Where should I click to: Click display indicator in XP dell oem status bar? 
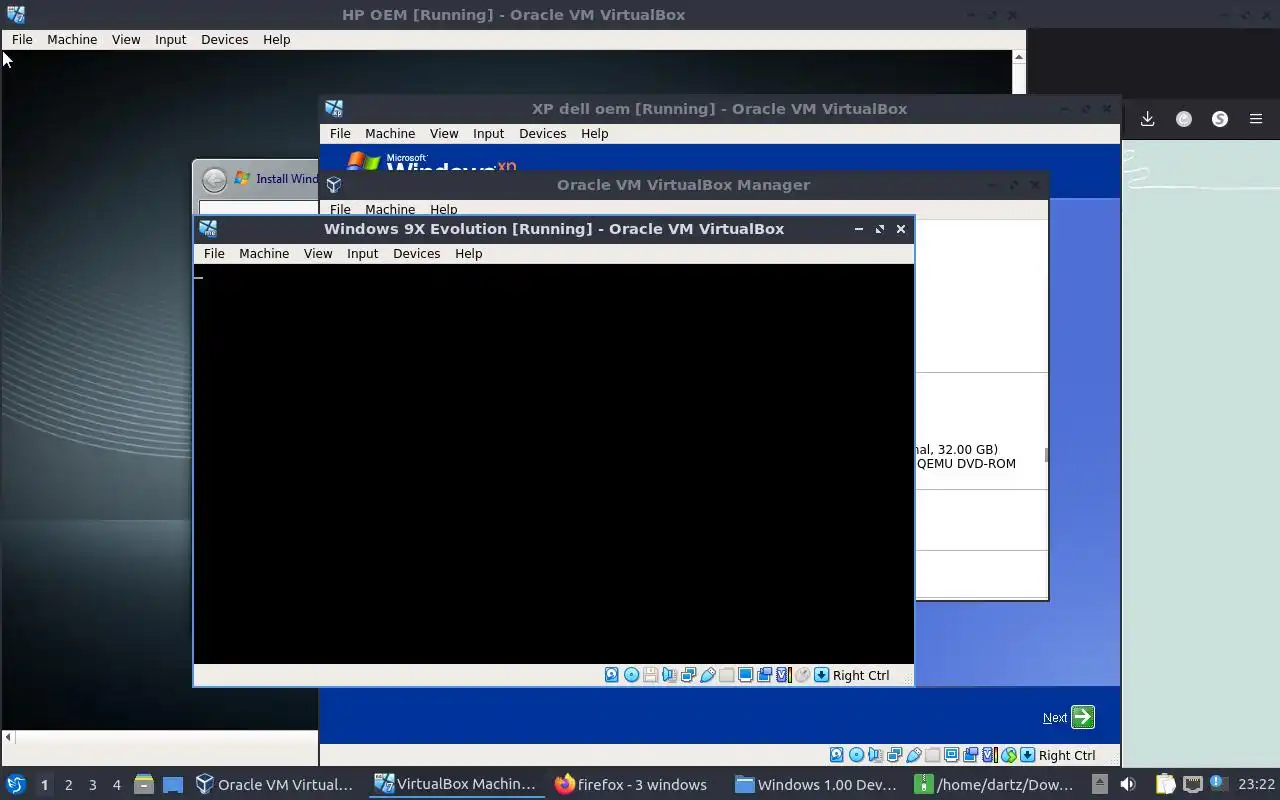[x=951, y=755]
